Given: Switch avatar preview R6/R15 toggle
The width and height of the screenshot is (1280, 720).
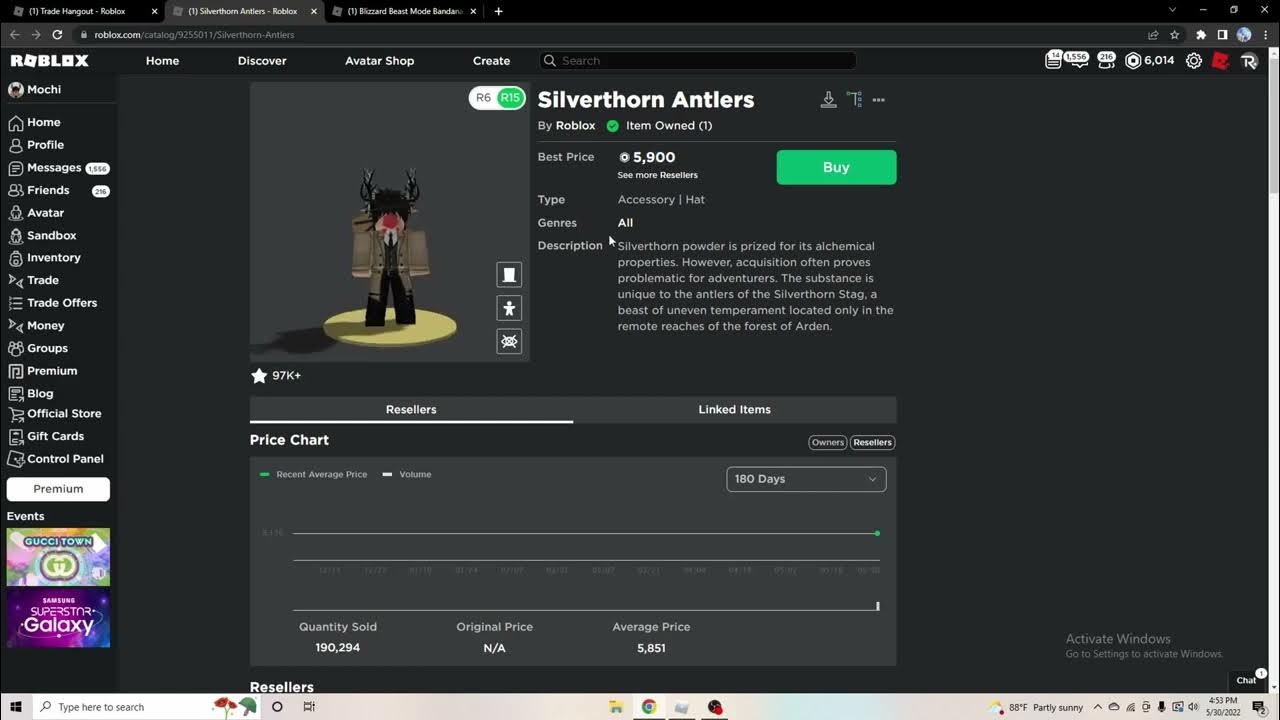Looking at the screenshot, I should click(497, 98).
